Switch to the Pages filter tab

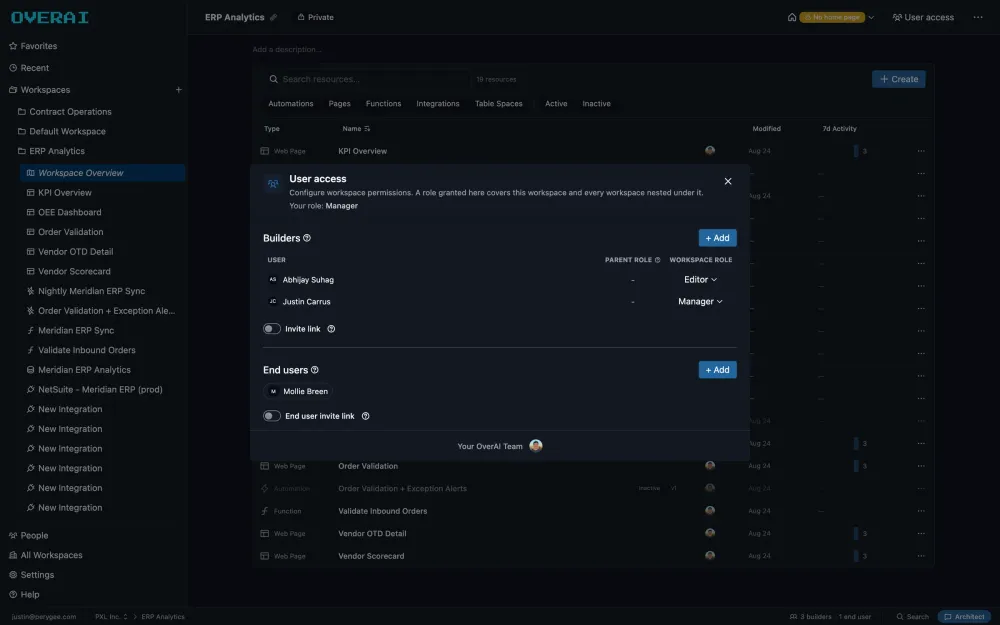click(x=339, y=103)
